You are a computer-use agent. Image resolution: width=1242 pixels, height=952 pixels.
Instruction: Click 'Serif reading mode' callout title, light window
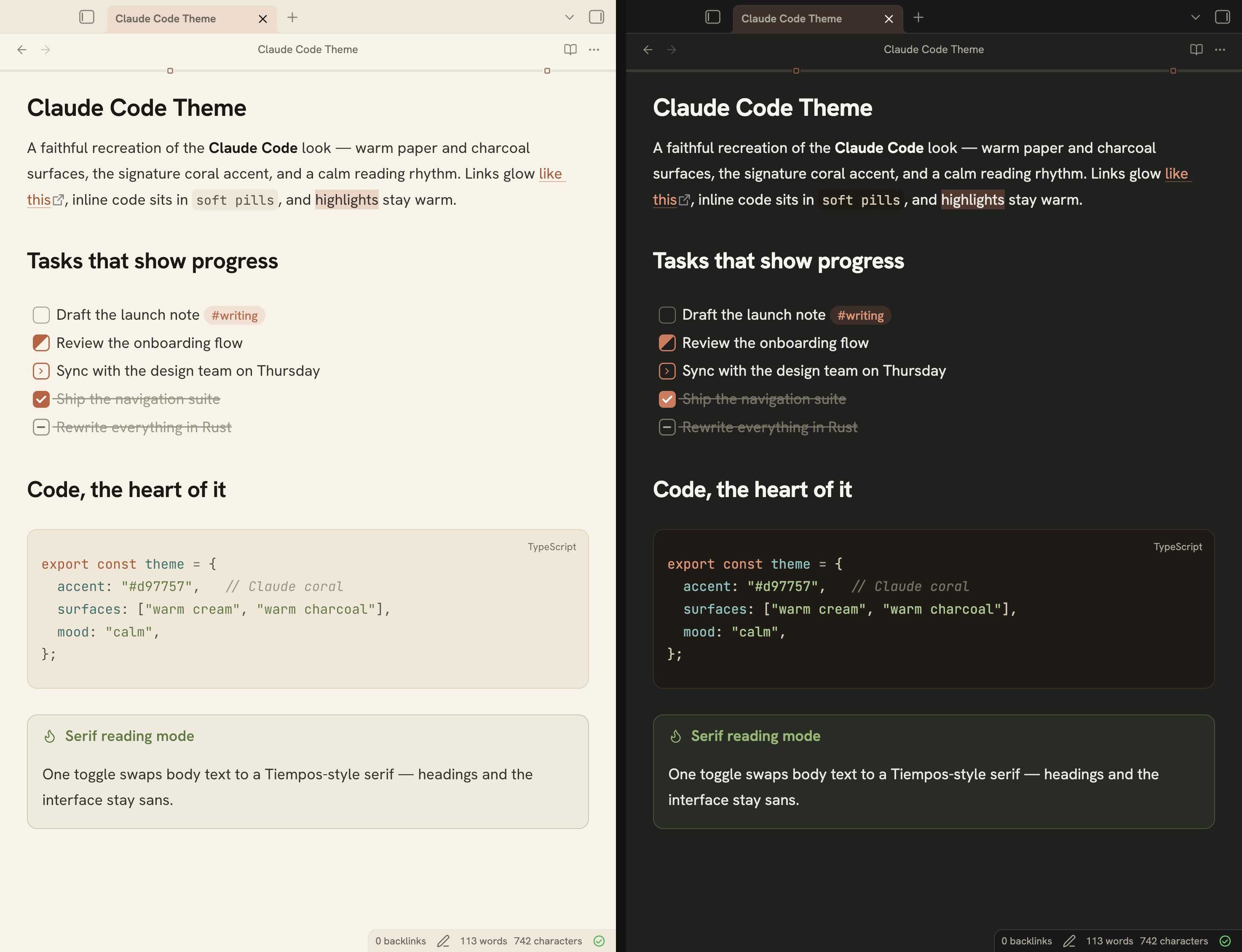[x=130, y=736]
